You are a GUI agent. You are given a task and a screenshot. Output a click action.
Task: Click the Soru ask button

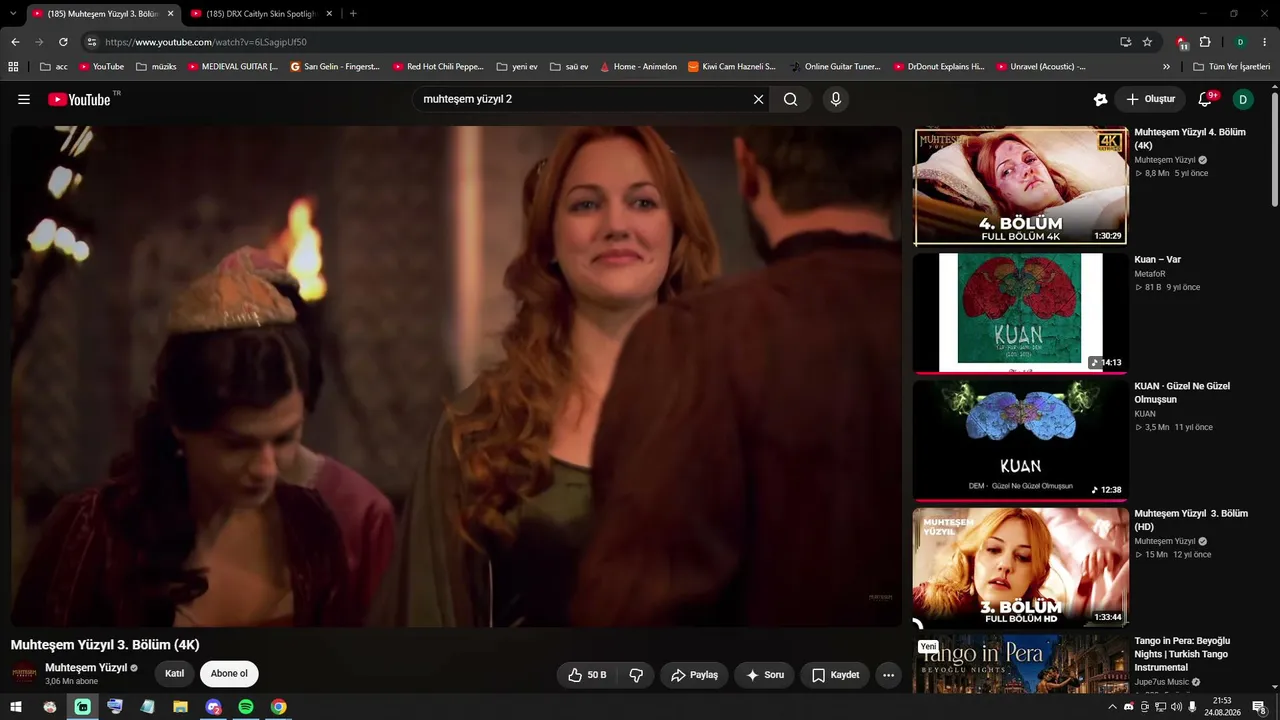click(765, 675)
